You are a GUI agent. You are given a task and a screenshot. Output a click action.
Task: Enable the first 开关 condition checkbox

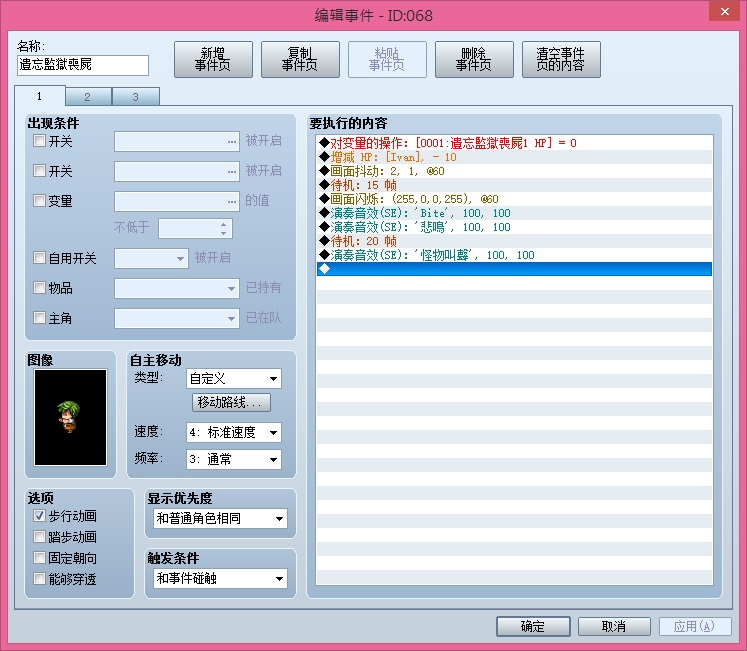click(39, 141)
